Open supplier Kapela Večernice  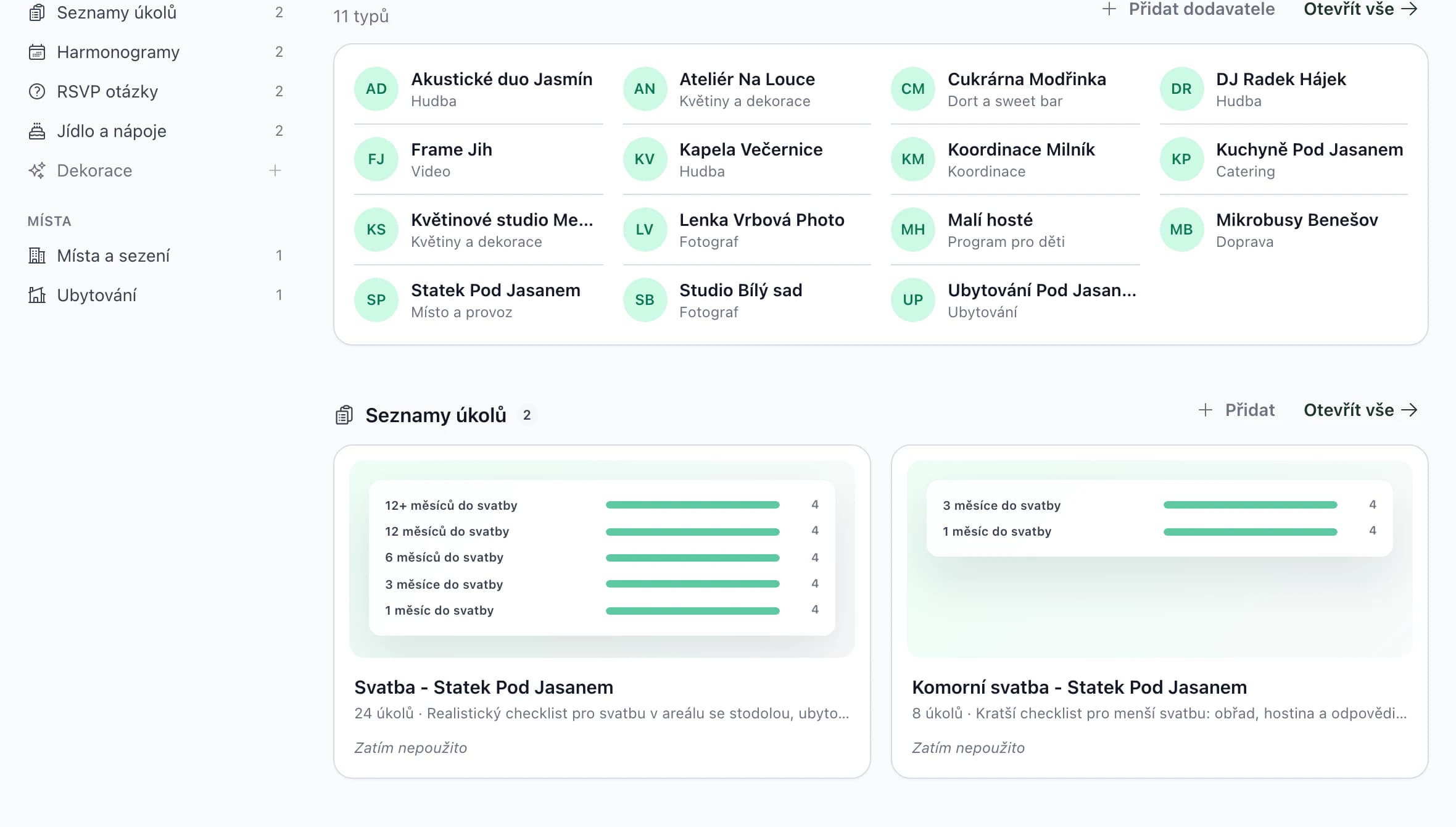coord(747,159)
